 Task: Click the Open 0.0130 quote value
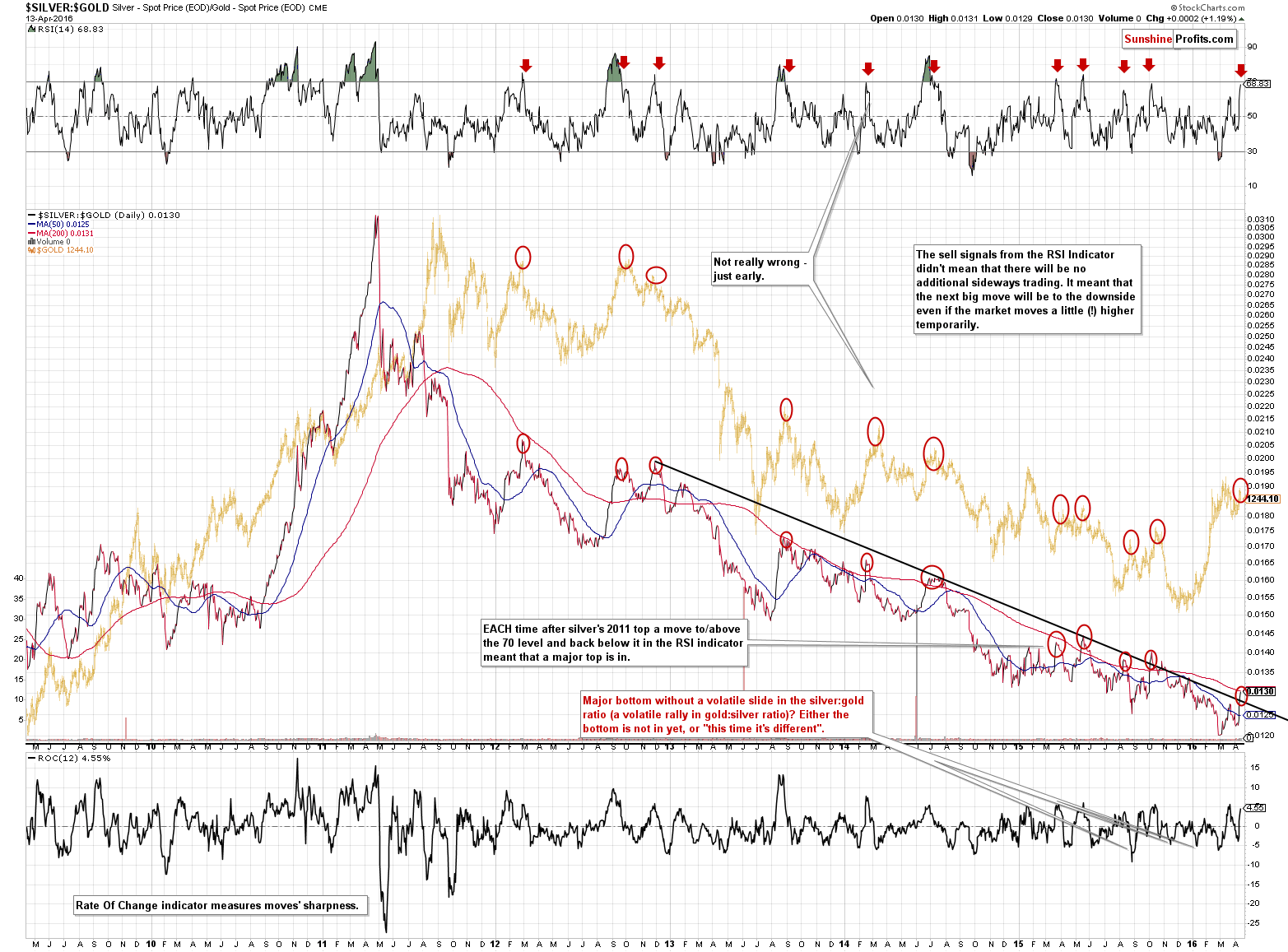[x=897, y=18]
